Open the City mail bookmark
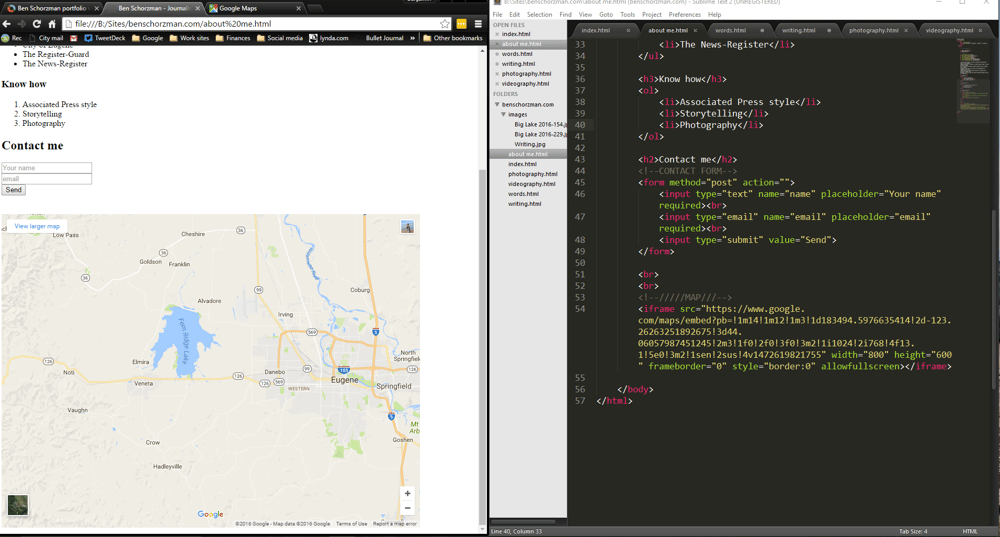Screen dimensions: 1000x537 46,38
